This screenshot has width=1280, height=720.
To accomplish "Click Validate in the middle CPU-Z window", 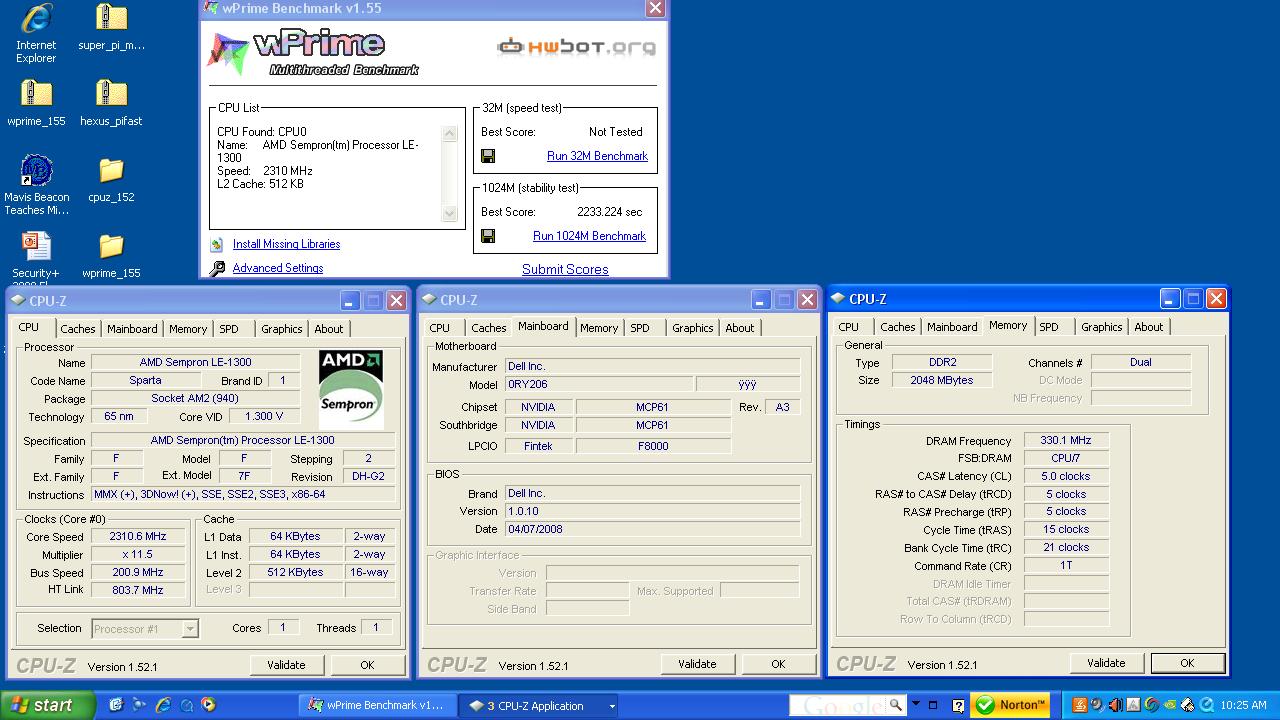I will (x=697, y=664).
